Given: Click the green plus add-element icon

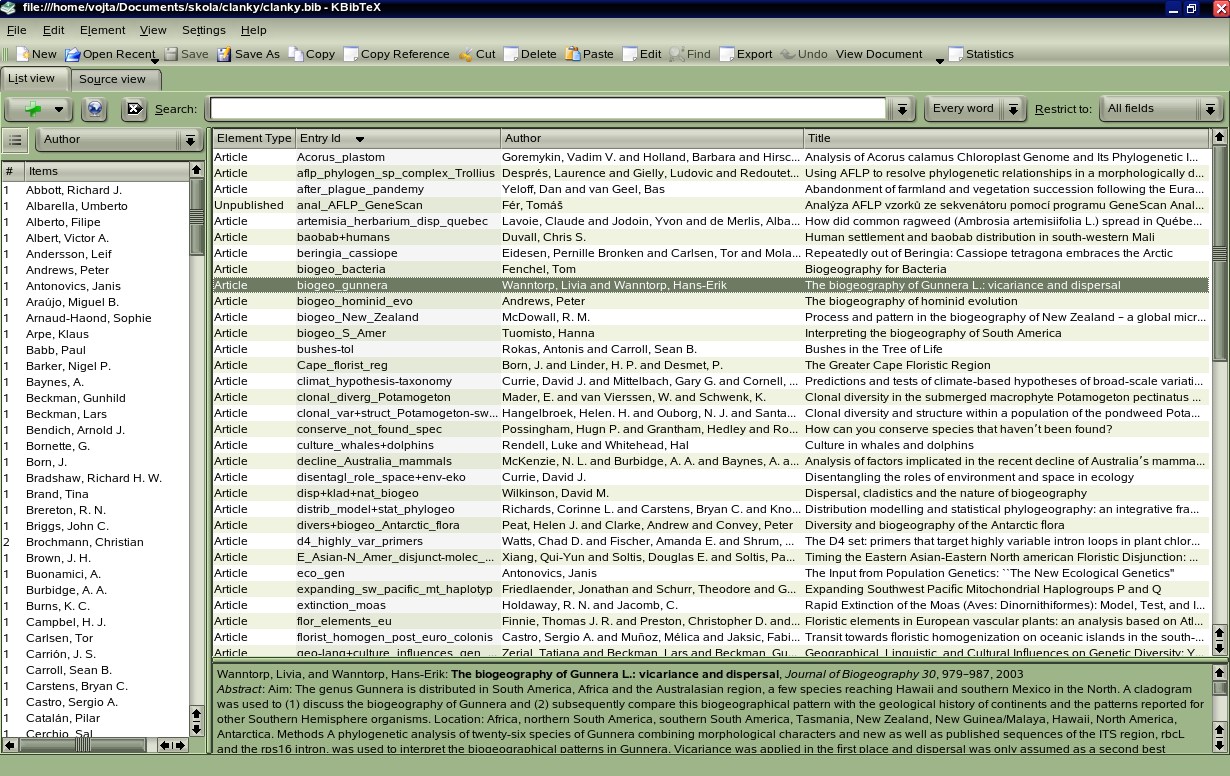Looking at the screenshot, I should point(32,109).
